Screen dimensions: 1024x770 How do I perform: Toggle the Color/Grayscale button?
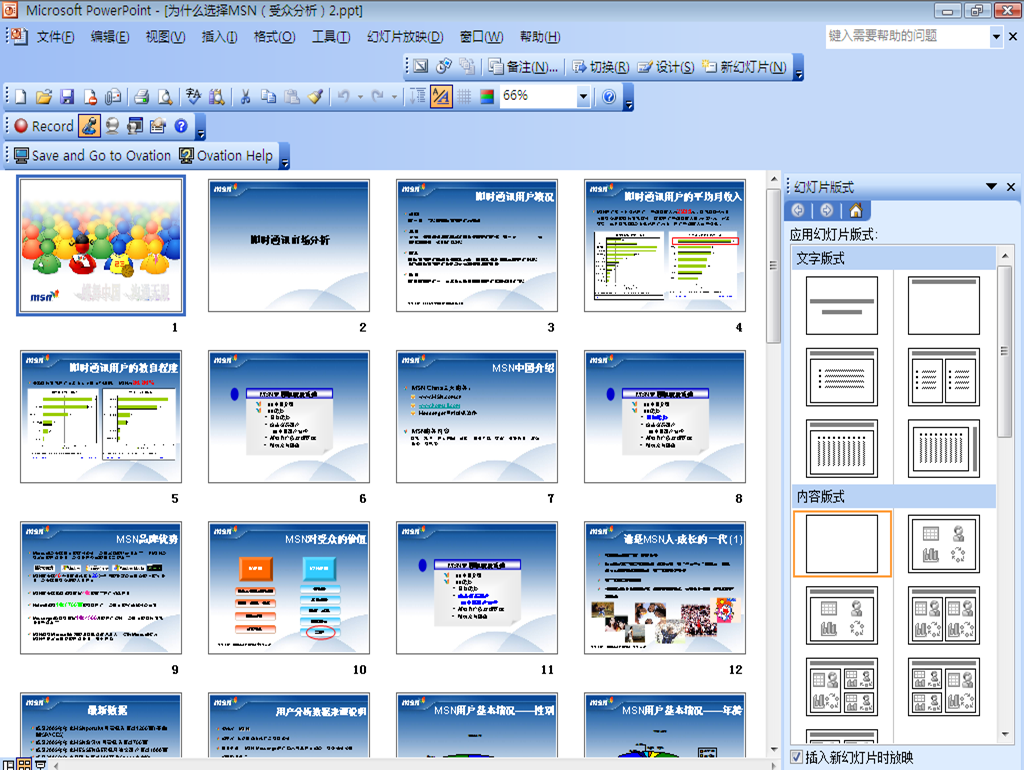487,97
